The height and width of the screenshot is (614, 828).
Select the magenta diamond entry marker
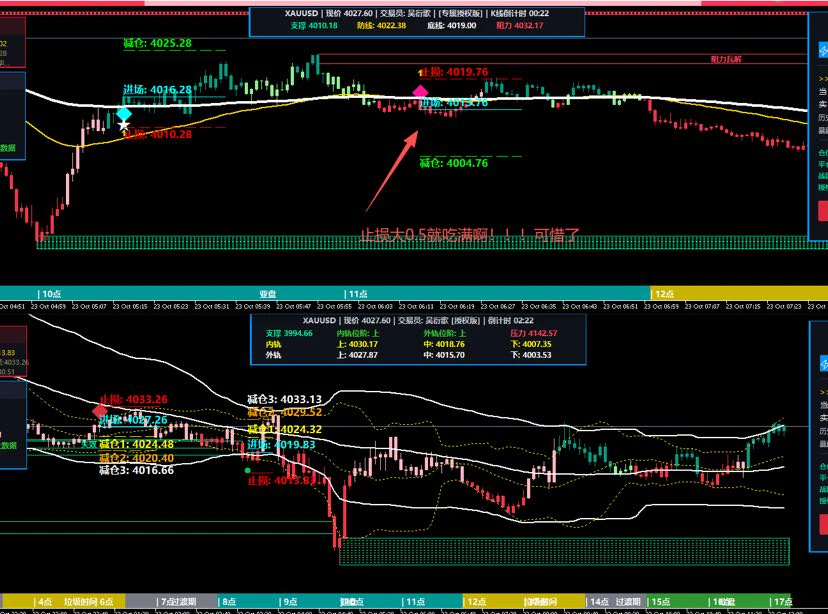[x=420, y=92]
